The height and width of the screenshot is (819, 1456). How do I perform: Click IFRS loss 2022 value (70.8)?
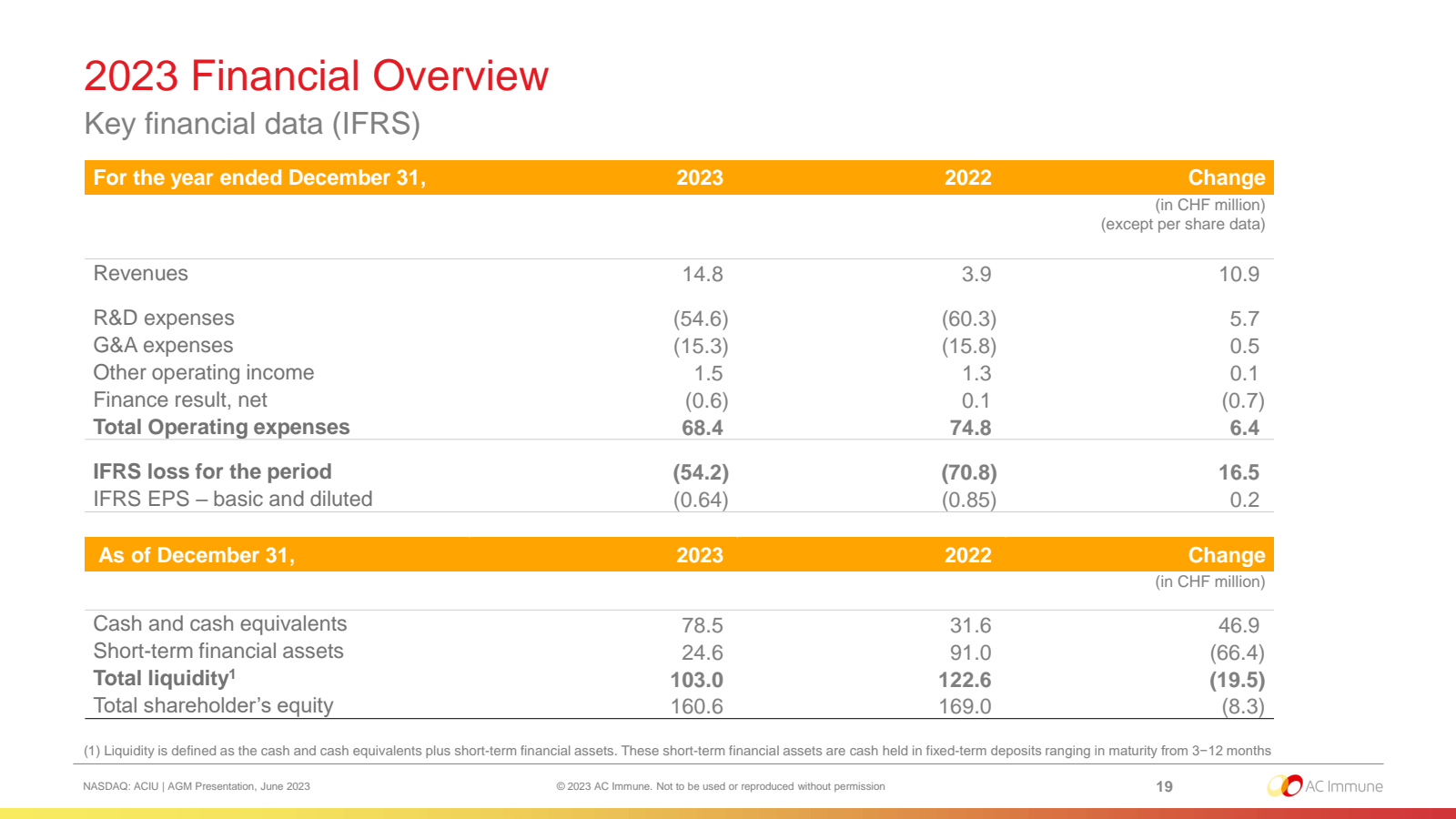[969, 473]
